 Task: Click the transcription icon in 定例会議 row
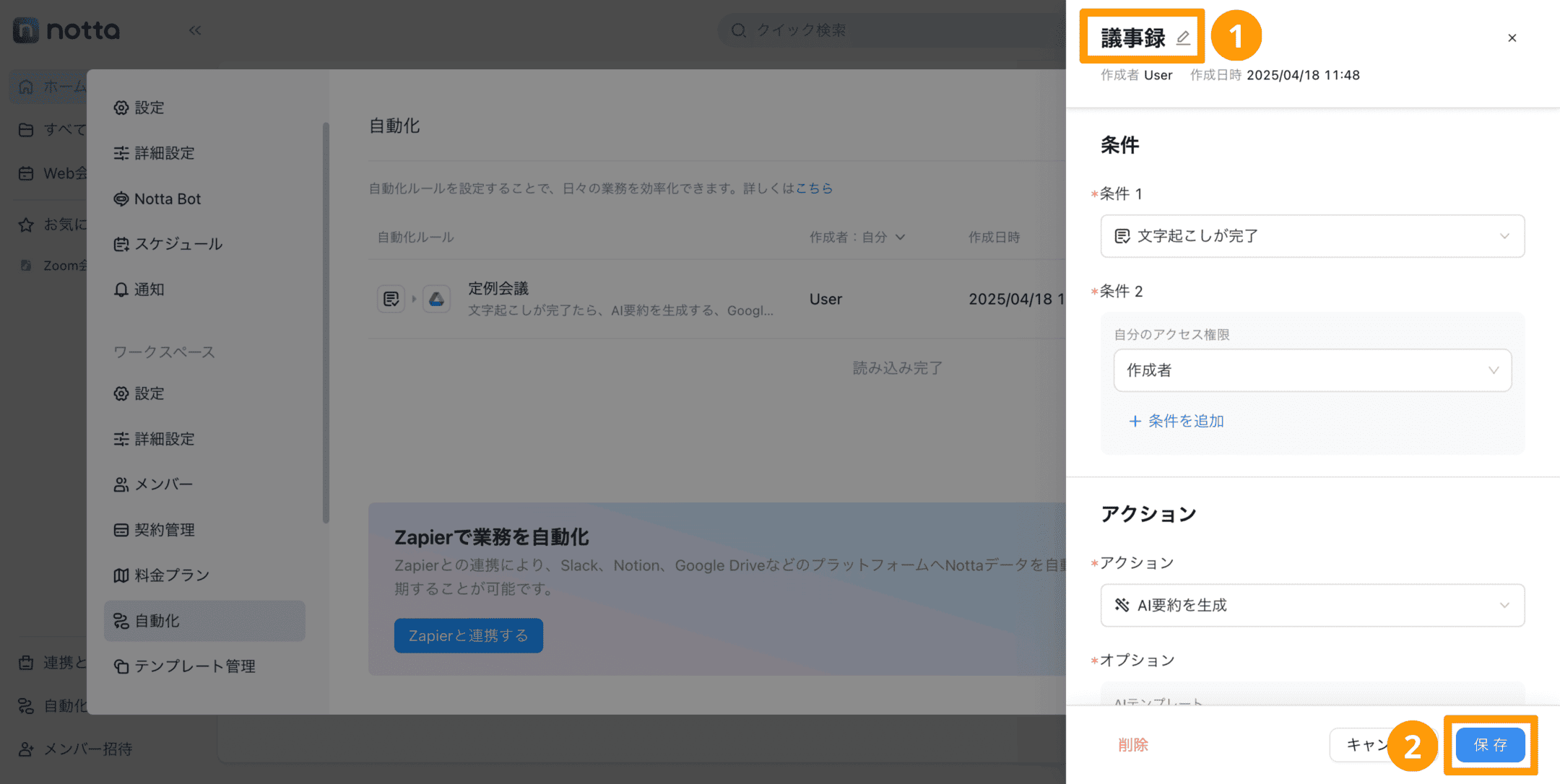391,299
